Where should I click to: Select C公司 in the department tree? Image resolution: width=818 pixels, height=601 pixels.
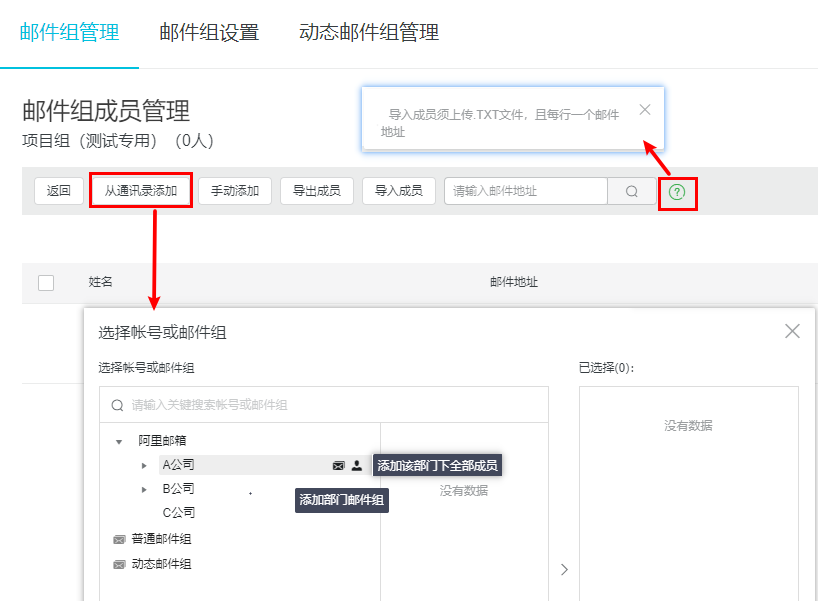pyautogui.click(x=179, y=513)
